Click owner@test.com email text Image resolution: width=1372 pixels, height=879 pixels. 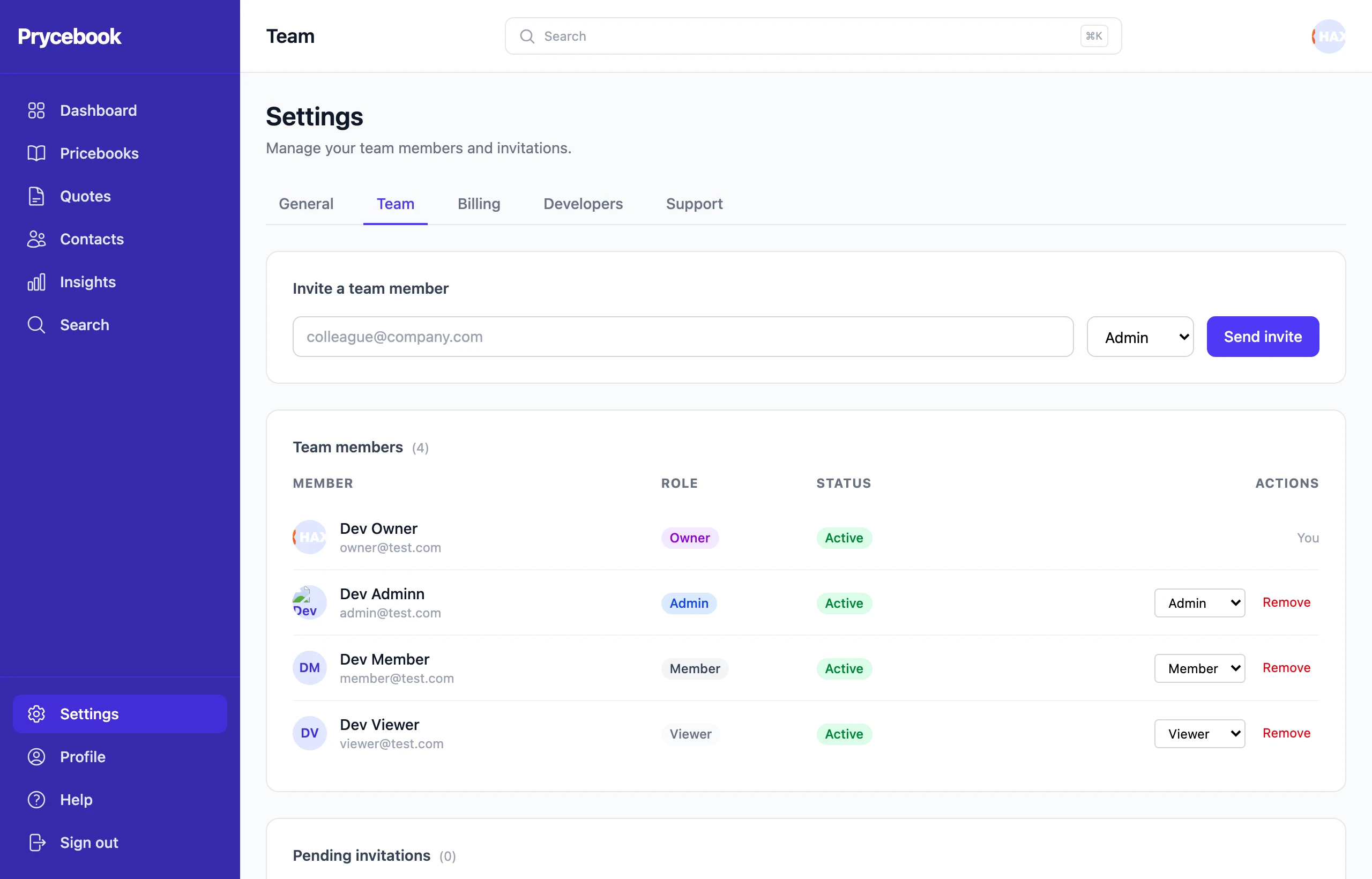click(x=390, y=547)
